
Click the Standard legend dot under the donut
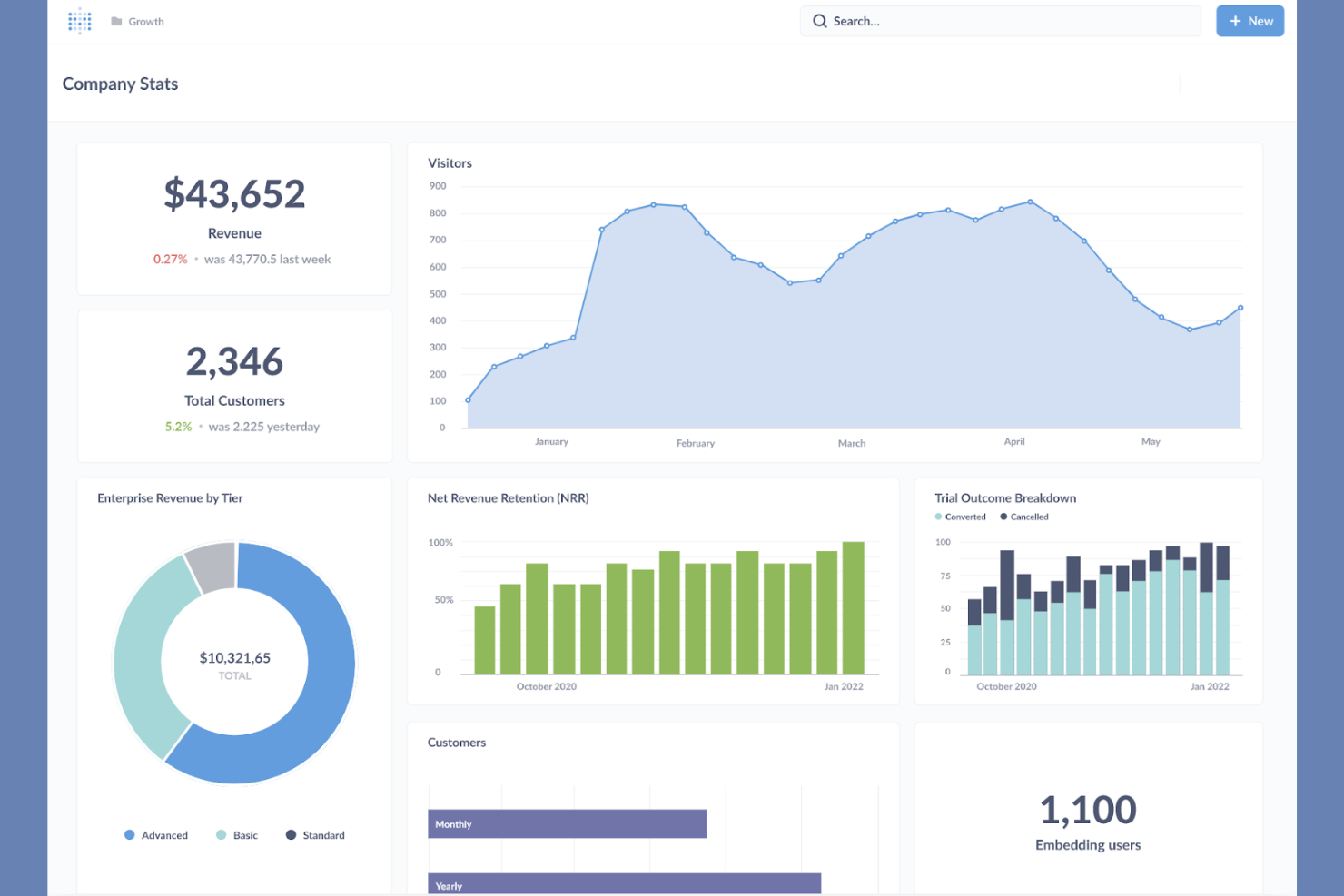pyautogui.click(x=292, y=834)
